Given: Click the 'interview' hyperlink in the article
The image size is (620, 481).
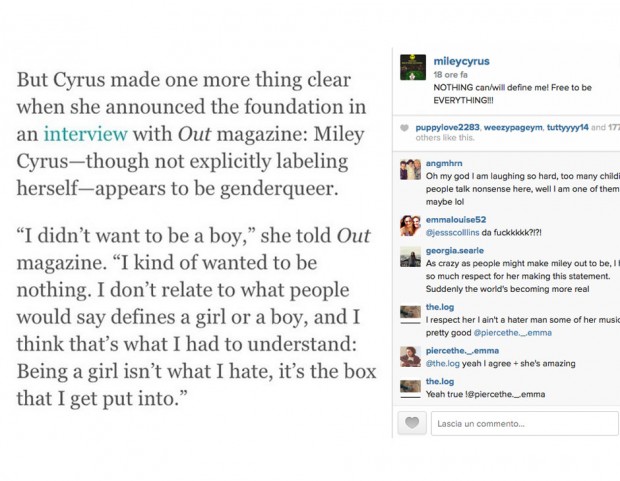Looking at the screenshot, I should click(85, 134).
